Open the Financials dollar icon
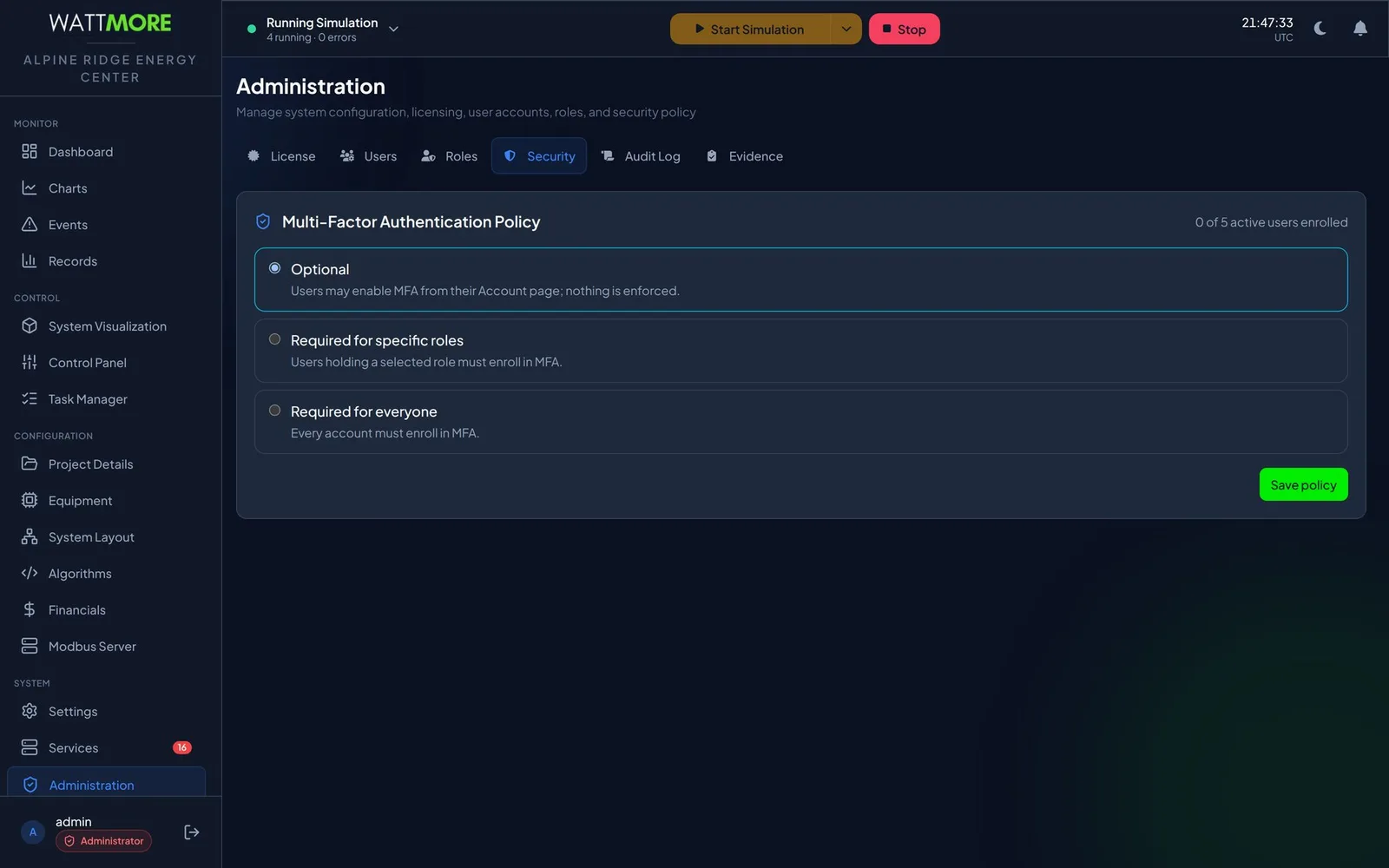This screenshot has height=868, width=1389. pos(30,610)
